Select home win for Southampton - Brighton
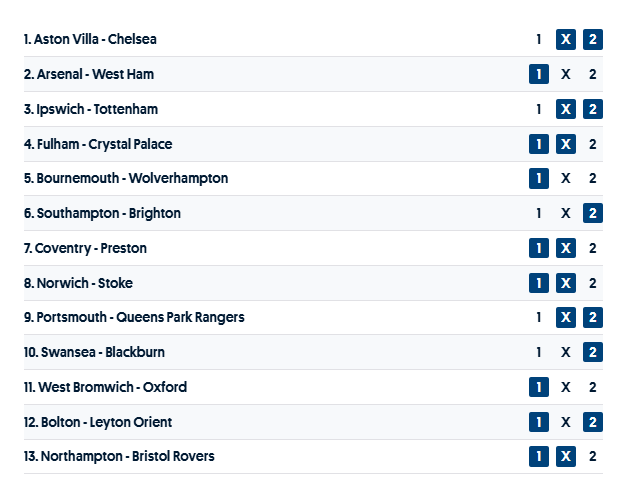This screenshot has width=622, height=483. pyautogui.click(x=539, y=213)
